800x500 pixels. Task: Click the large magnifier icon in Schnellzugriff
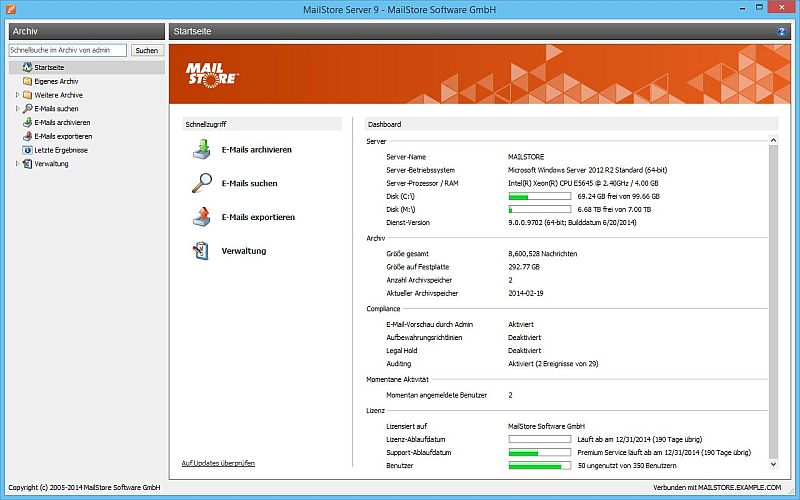[x=202, y=183]
